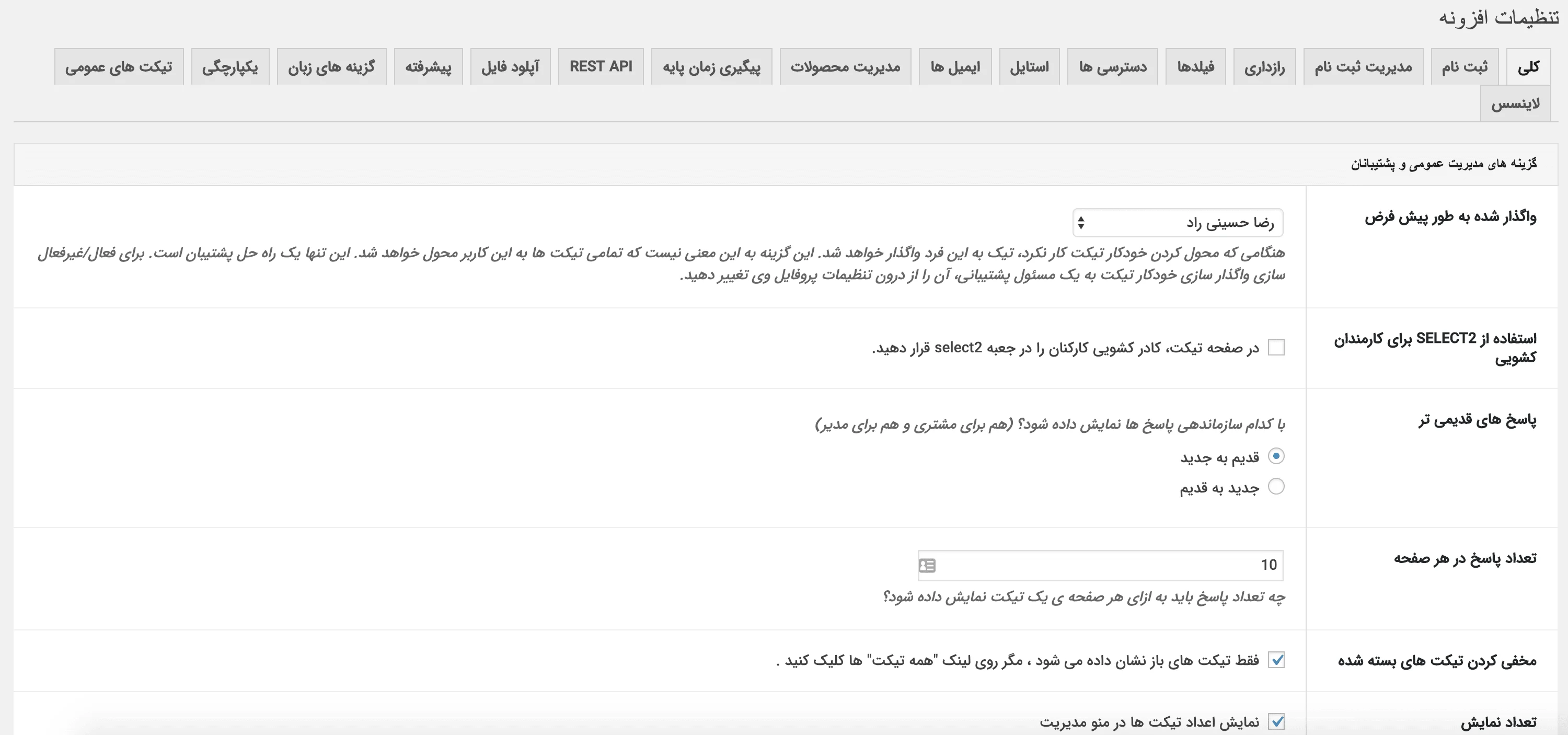Screen dimensions: 1568x735
Task: Select the جدید به قدیم radio option
Action: [1276, 487]
